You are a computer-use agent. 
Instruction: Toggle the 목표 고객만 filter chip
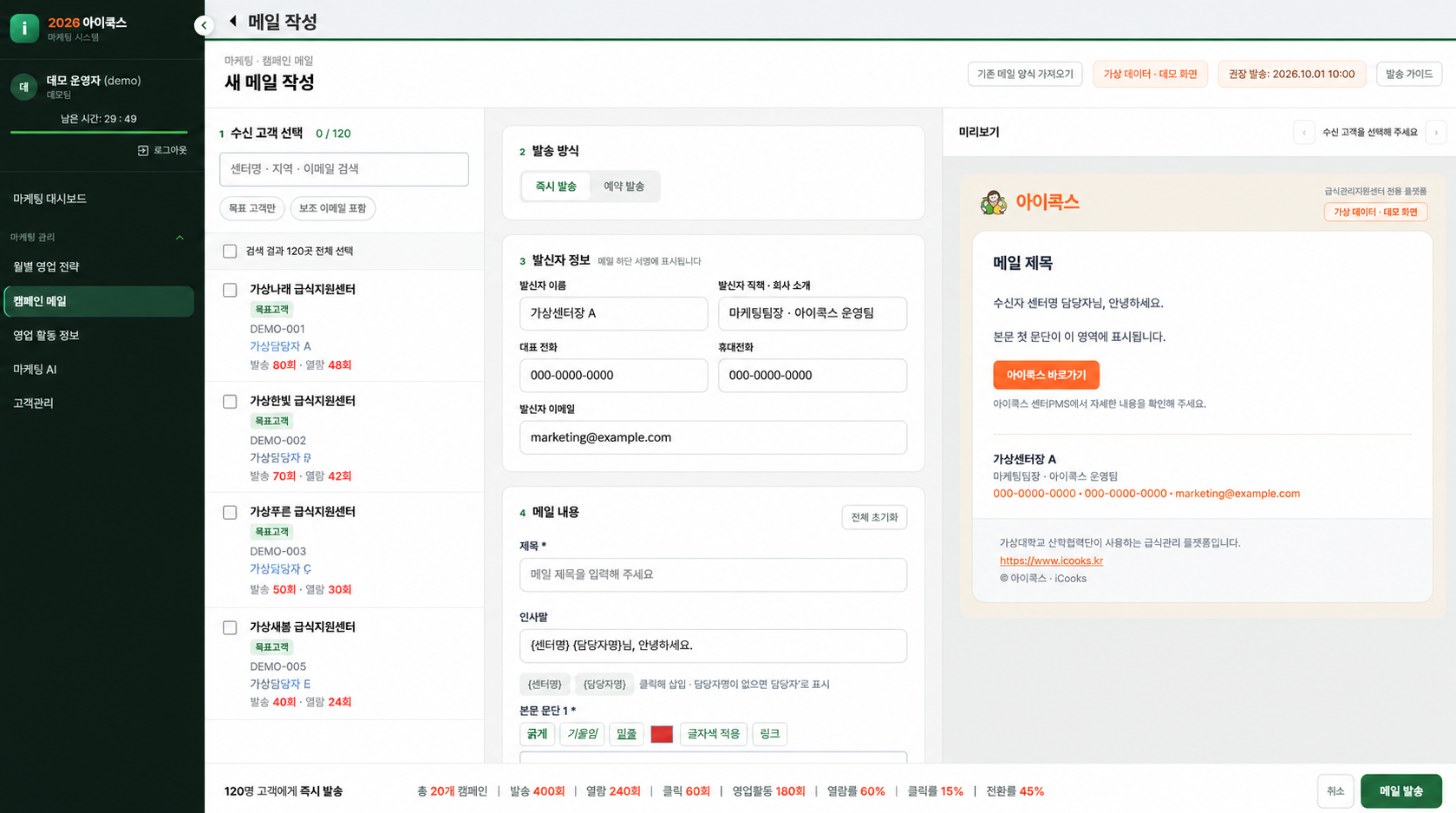251,208
